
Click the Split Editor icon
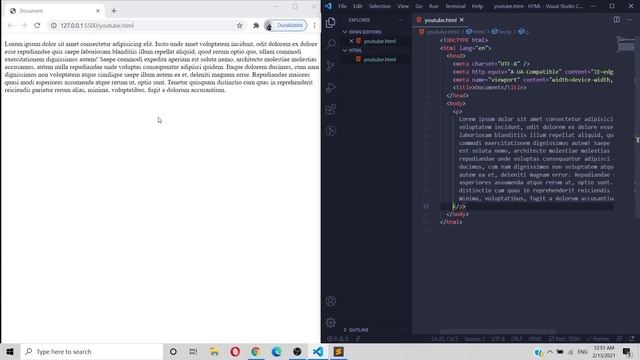point(617,20)
